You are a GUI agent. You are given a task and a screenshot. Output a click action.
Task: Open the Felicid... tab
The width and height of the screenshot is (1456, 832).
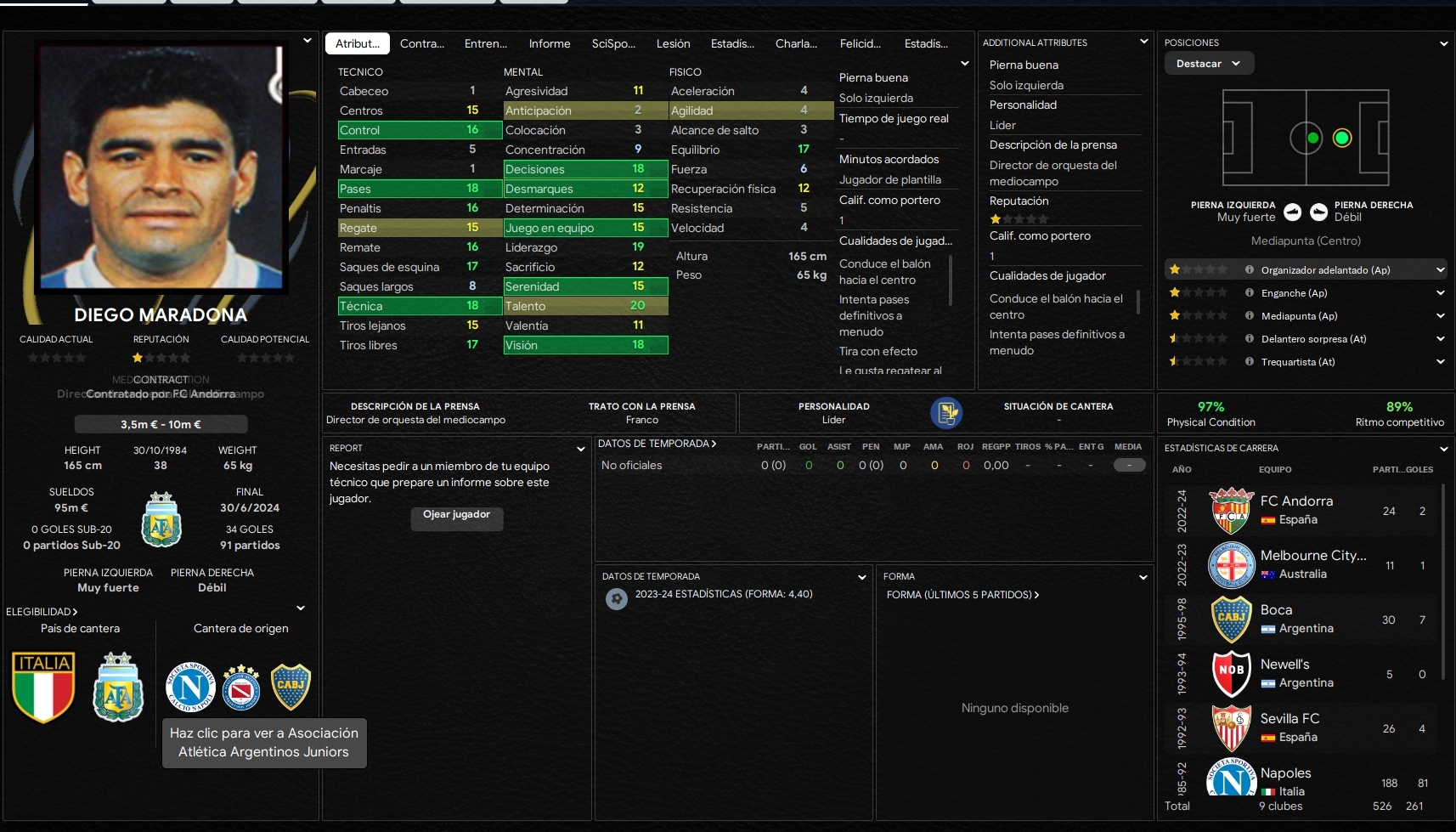(x=861, y=43)
